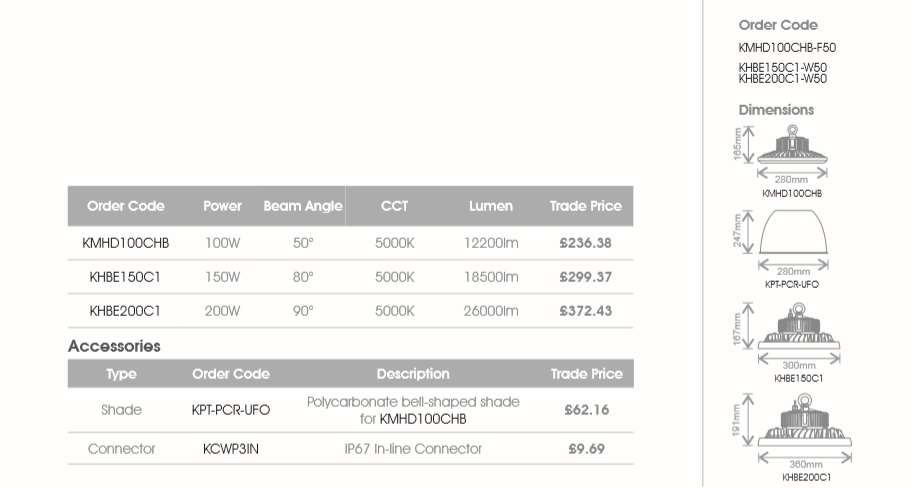Click the Beam Angle column header
Screen dimensions: 913x488
click(x=303, y=206)
